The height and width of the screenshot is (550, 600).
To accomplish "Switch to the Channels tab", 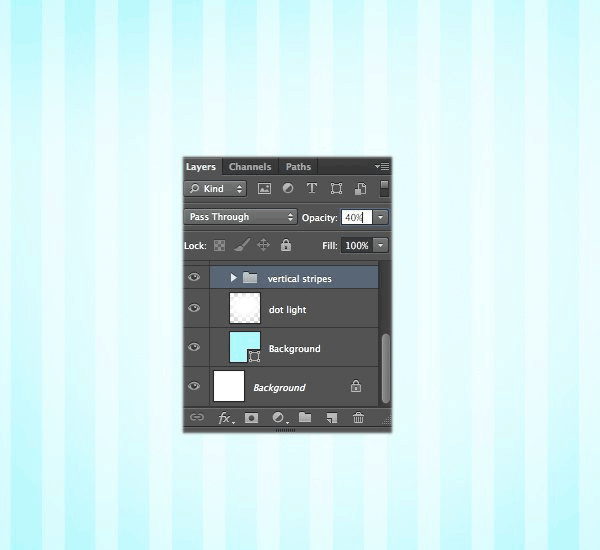I will pyautogui.click(x=250, y=167).
